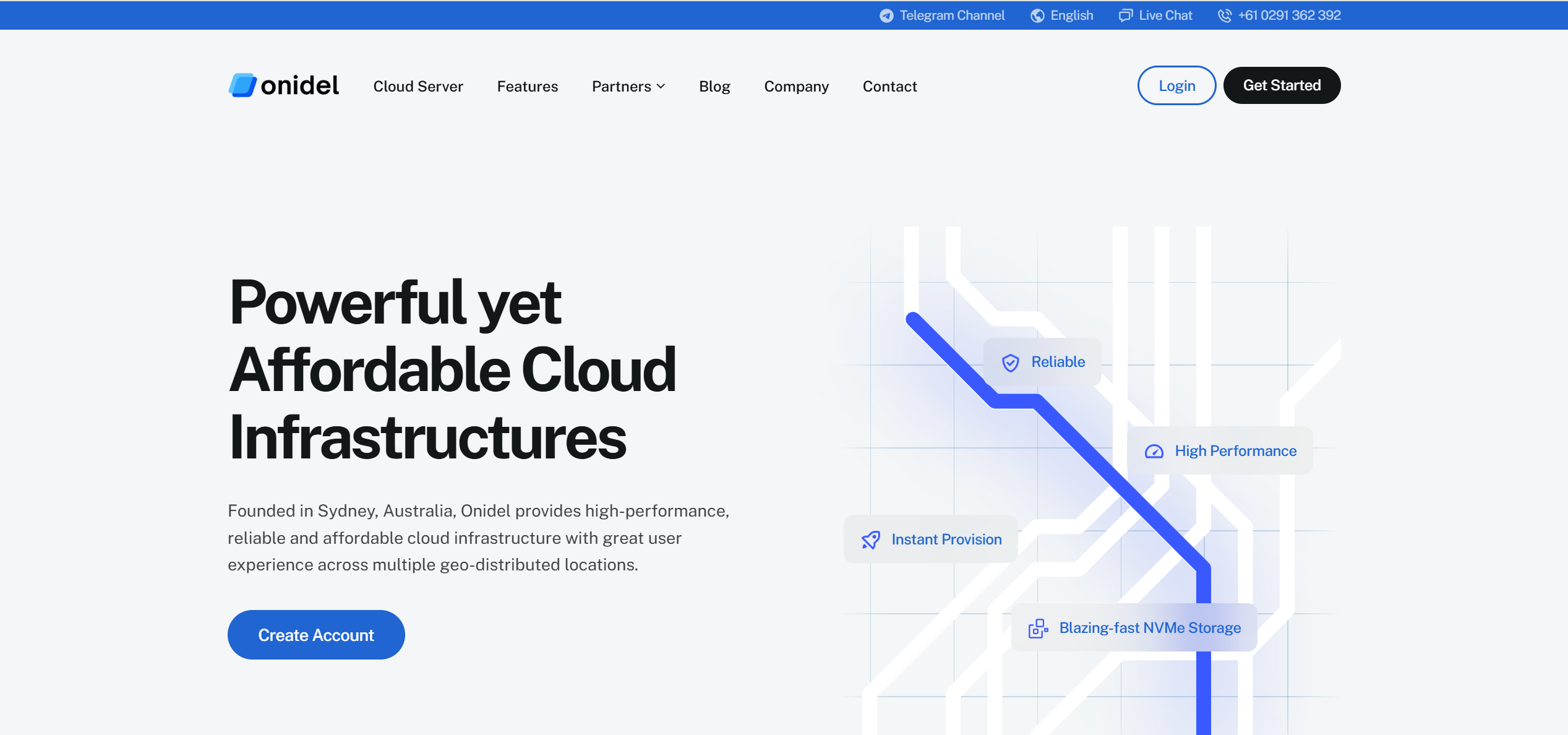1568x735 pixels.
Task: Expand the Partners dropdown chevron
Action: [661, 87]
